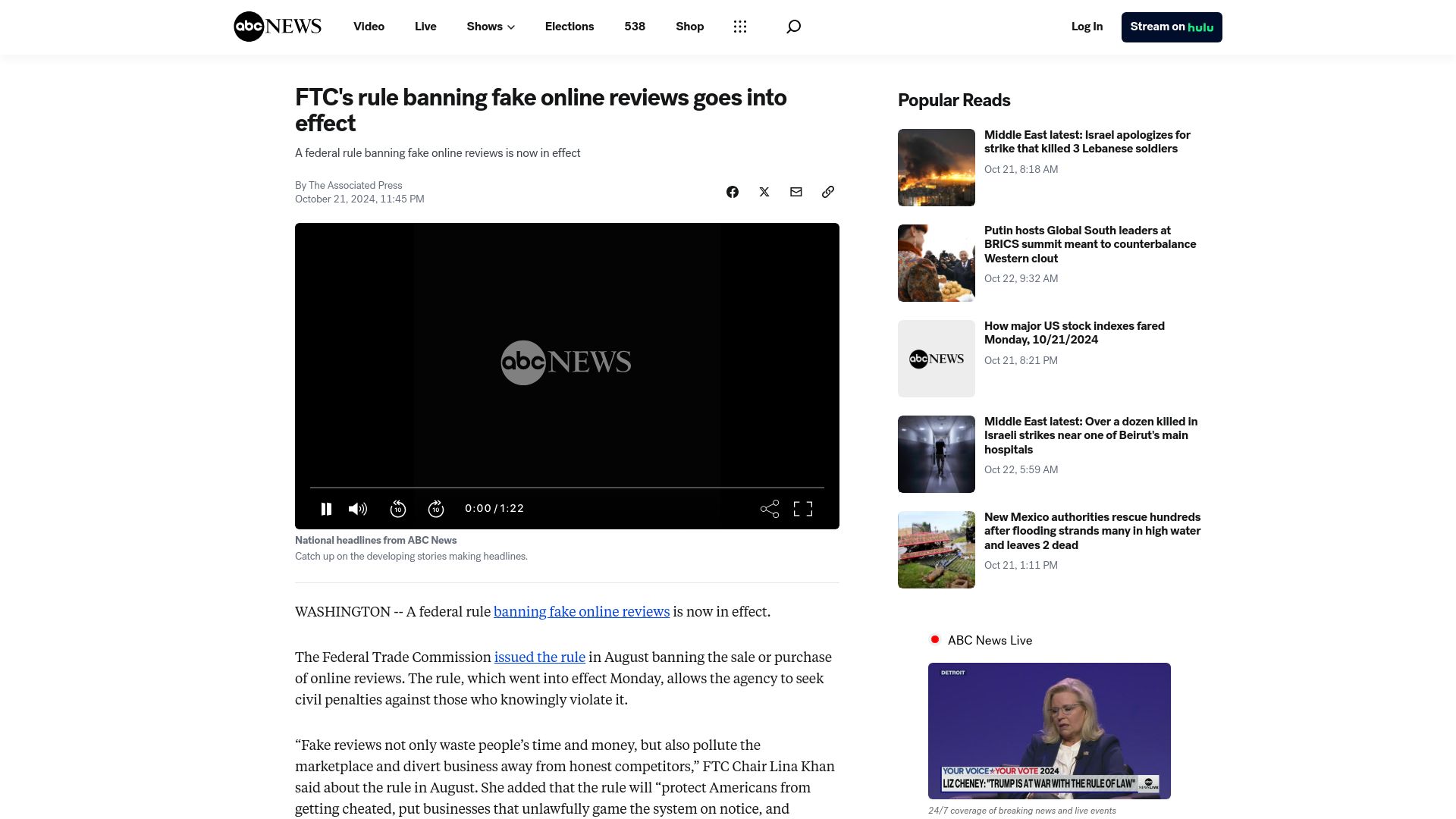This screenshot has height=819, width=1456.
Task: Open the ABC News logo homepage
Action: 278,27
